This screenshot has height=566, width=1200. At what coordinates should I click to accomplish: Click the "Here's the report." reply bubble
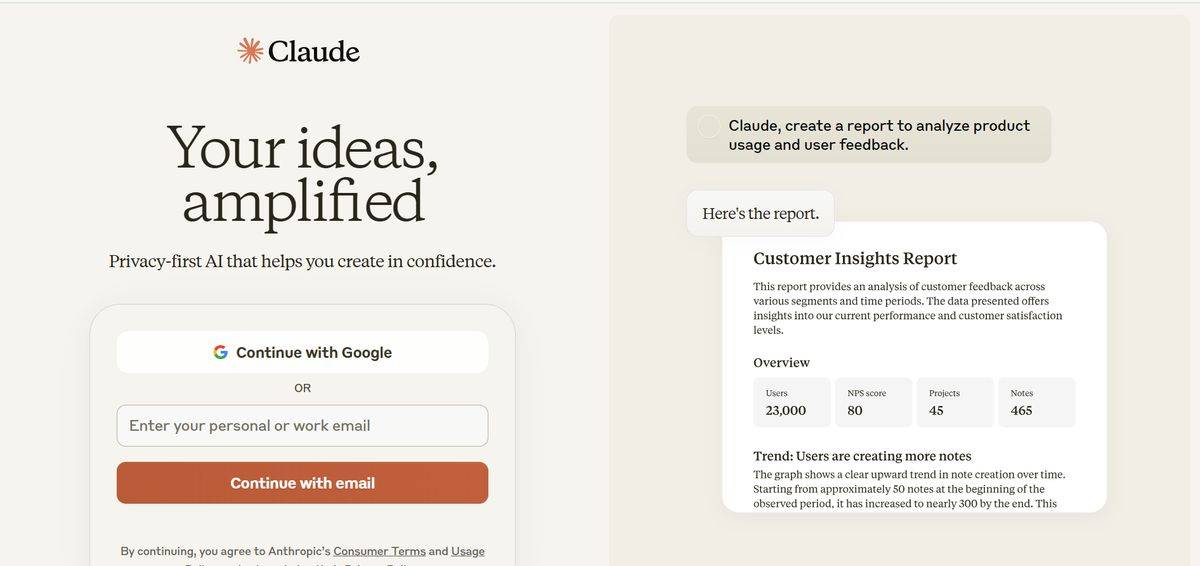point(760,213)
